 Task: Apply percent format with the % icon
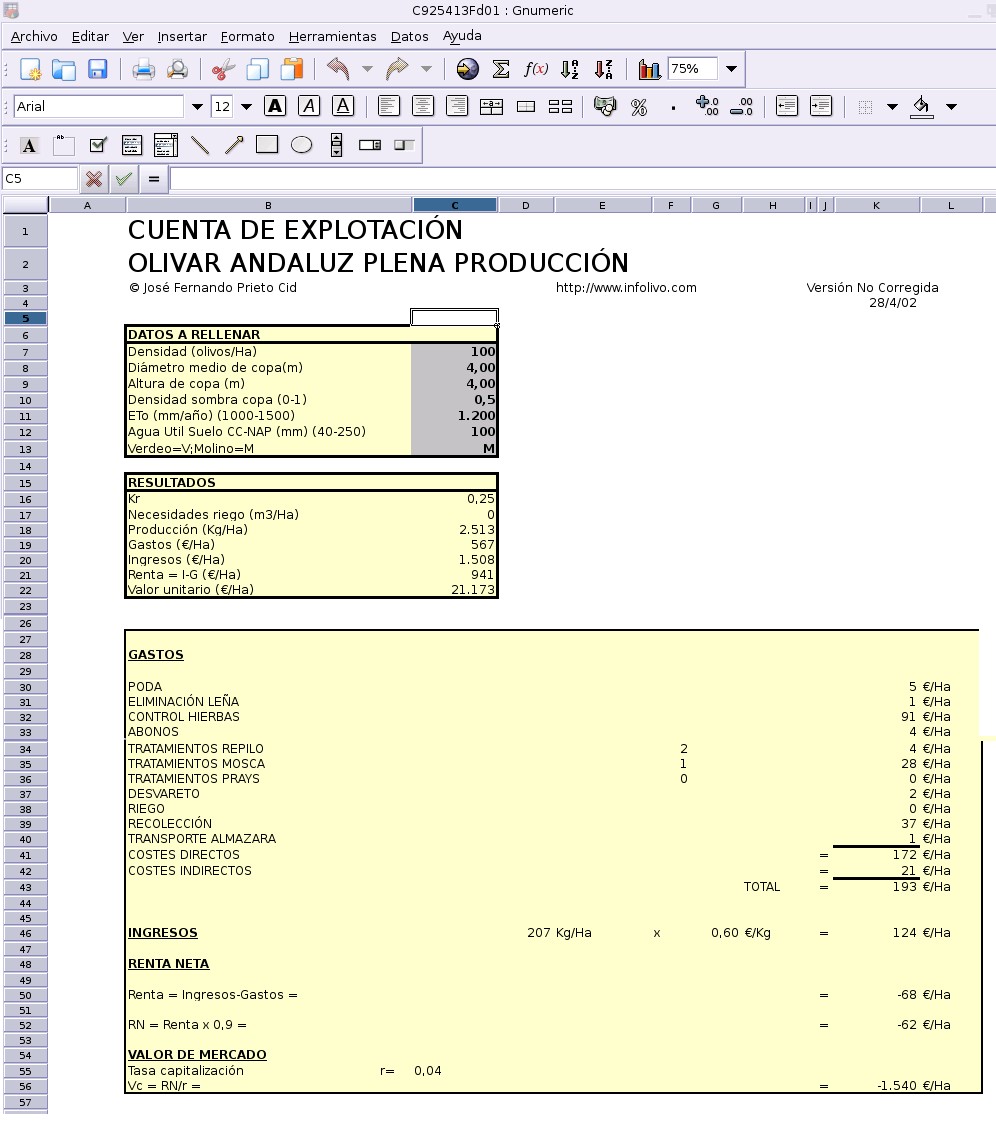[639, 107]
